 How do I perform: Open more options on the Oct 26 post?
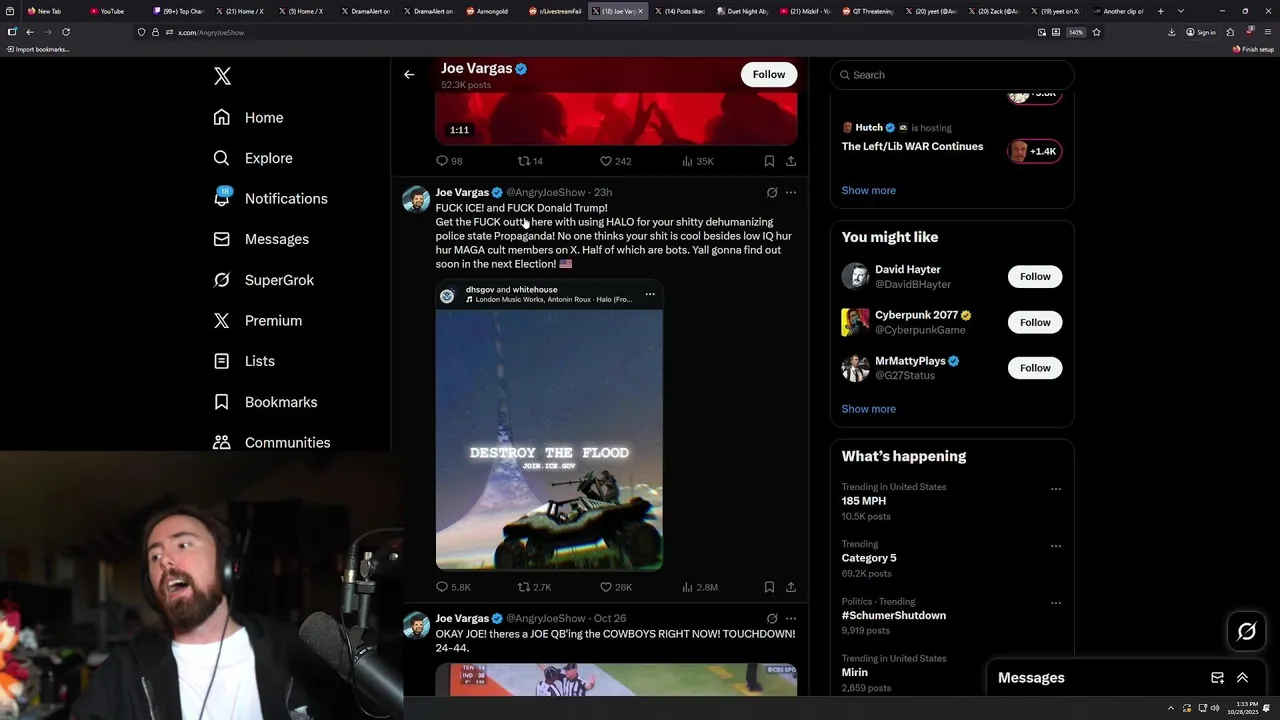[791, 618]
